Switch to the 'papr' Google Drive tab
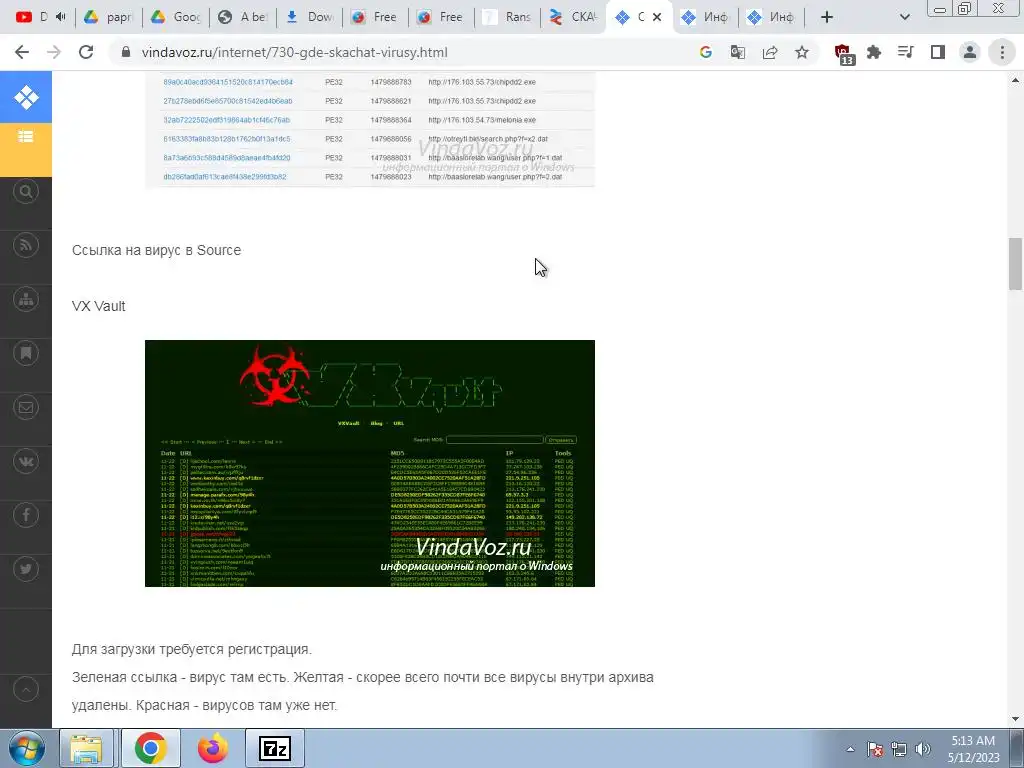The height and width of the screenshot is (768, 1024). tap(108, 17)
